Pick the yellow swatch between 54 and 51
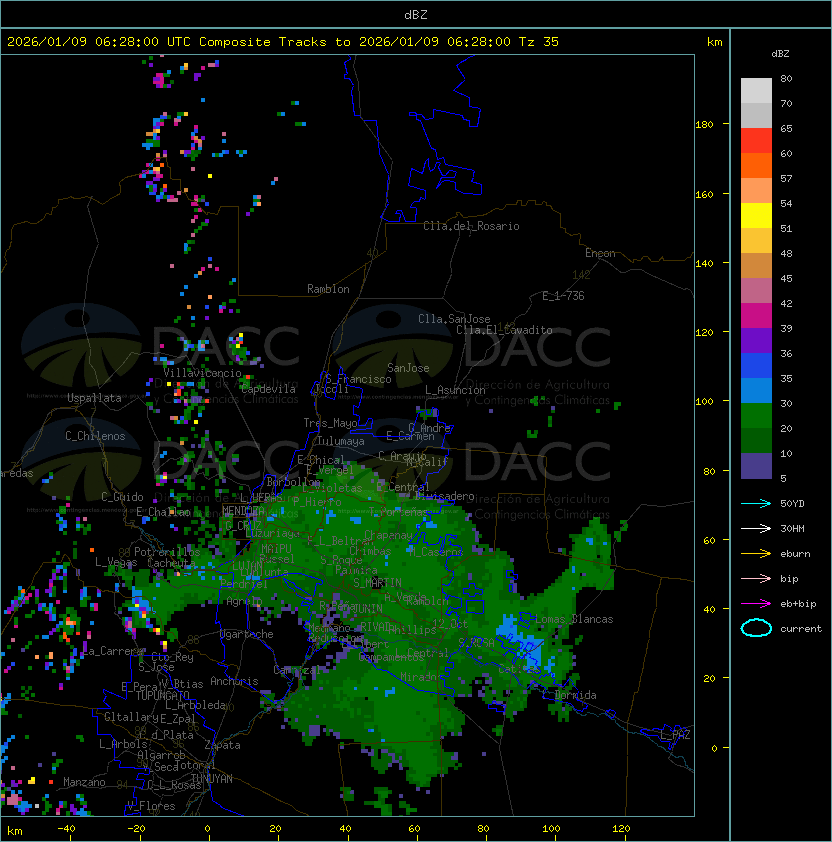This screenshot has height=842, width=832. point(756,216)
